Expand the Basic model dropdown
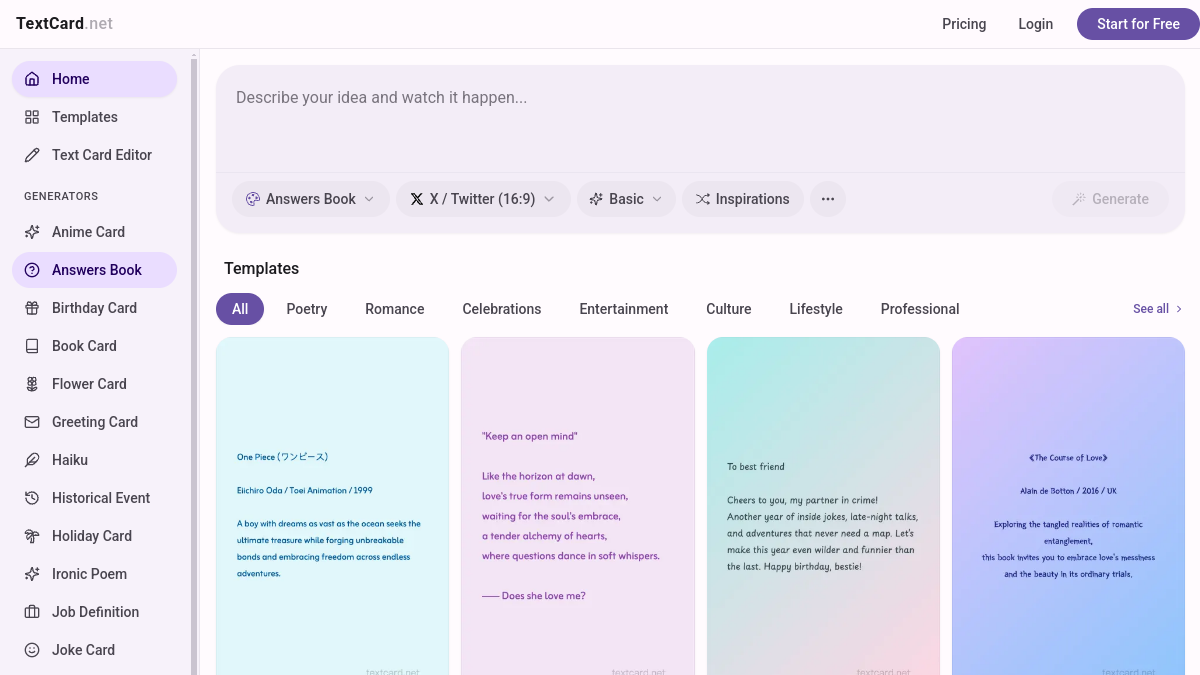Image resolution: width=1200 pixels, height=675 pixels. click(x=626, y=199)
